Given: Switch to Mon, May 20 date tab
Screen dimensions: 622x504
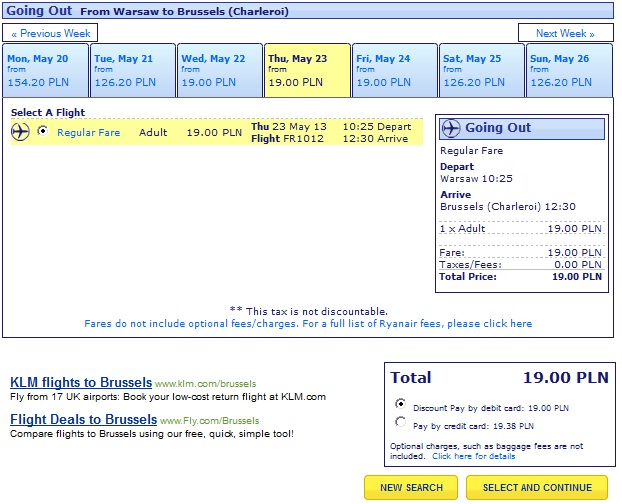Looking at the screenshot, I should point(45,71).
